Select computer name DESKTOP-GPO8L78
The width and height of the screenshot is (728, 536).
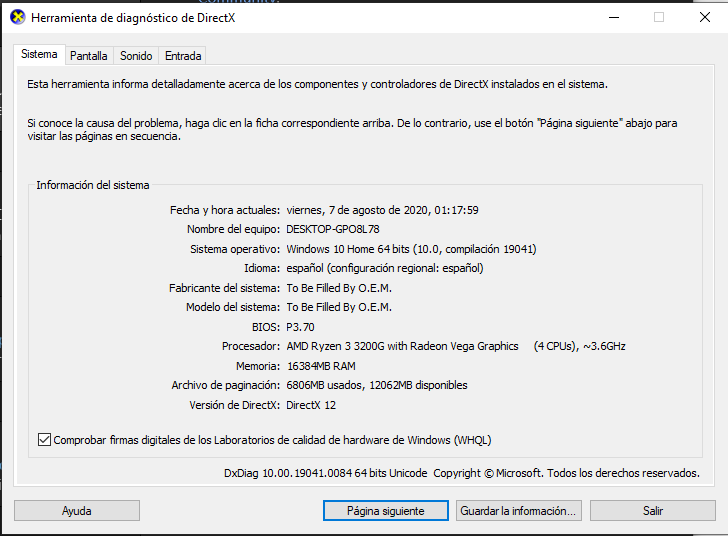pyautogui.click(x=333, y=229)
